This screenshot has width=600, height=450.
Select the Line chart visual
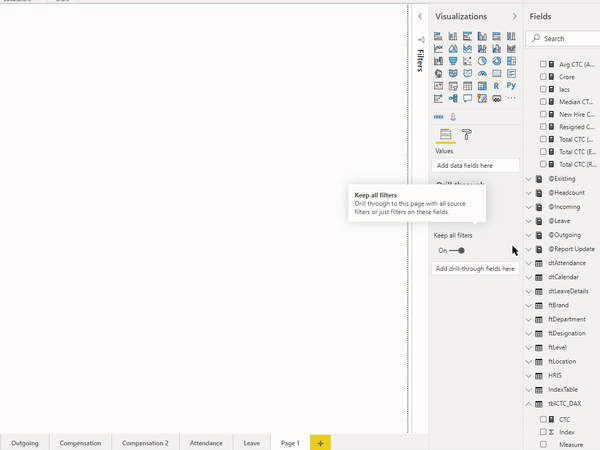(x=438, y=49)
